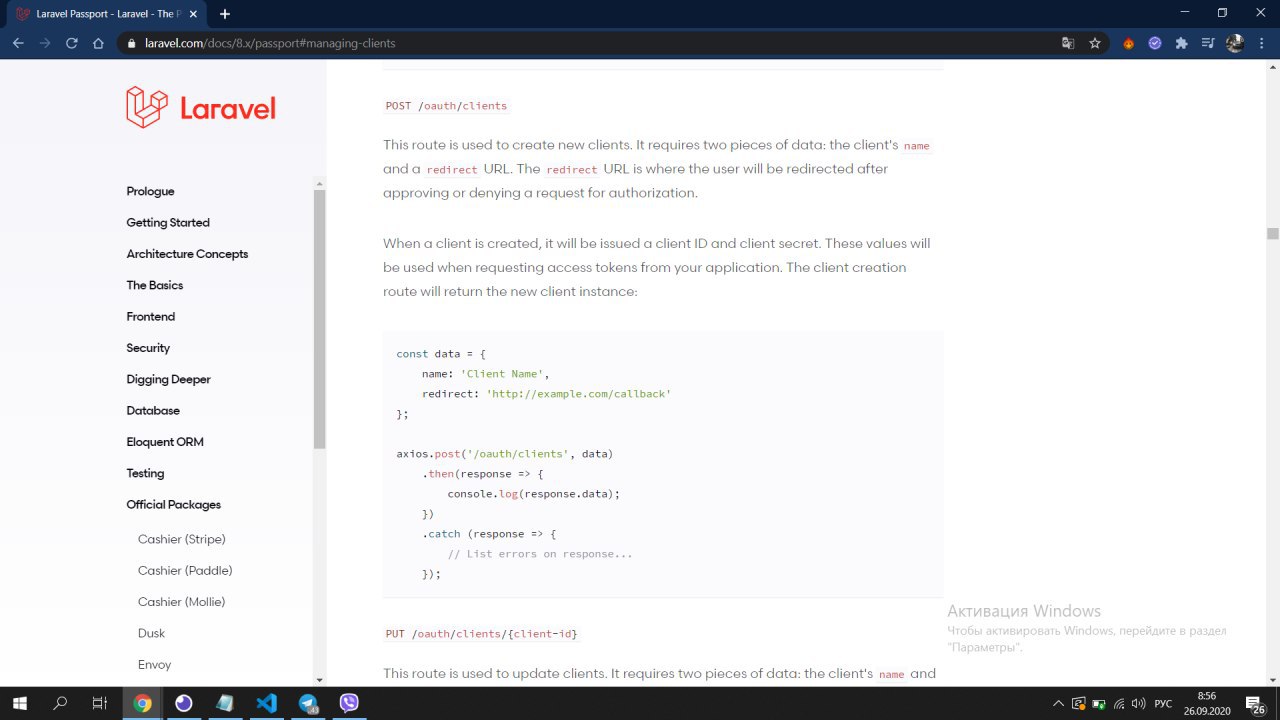
Task: Expand the Prologue sidebar section
Action: pos(150,191)
